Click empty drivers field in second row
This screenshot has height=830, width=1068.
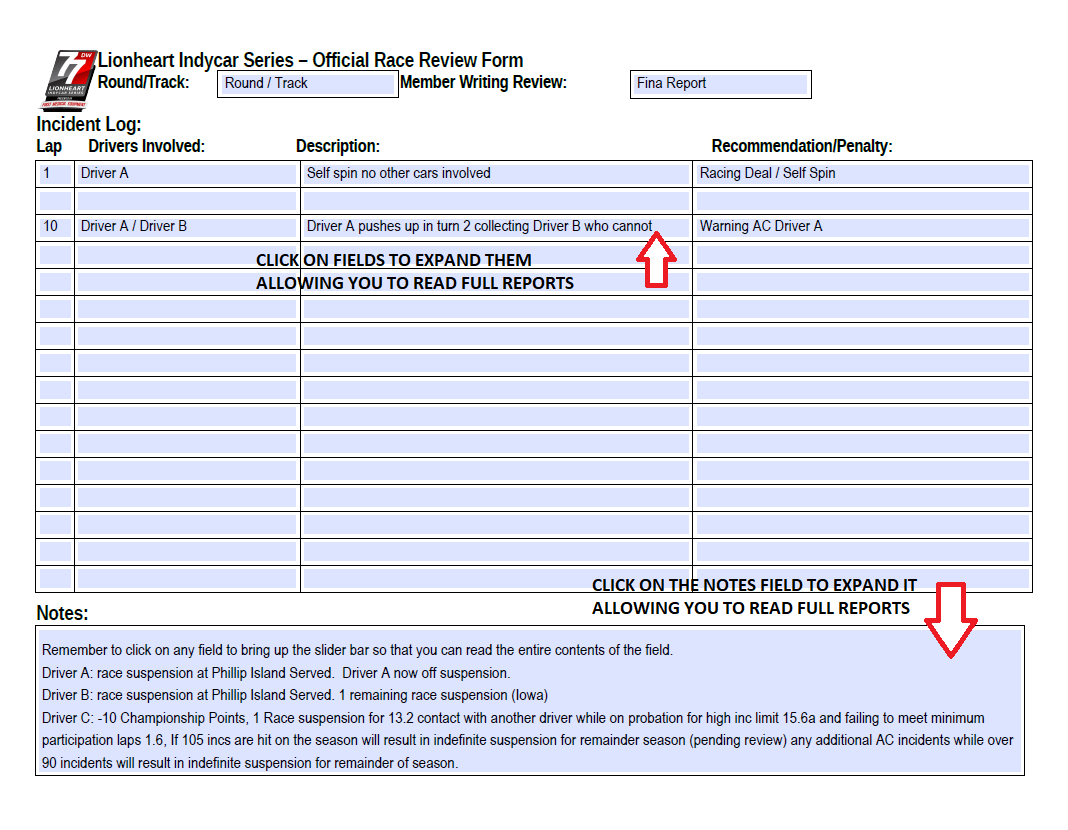coord(187,201)
